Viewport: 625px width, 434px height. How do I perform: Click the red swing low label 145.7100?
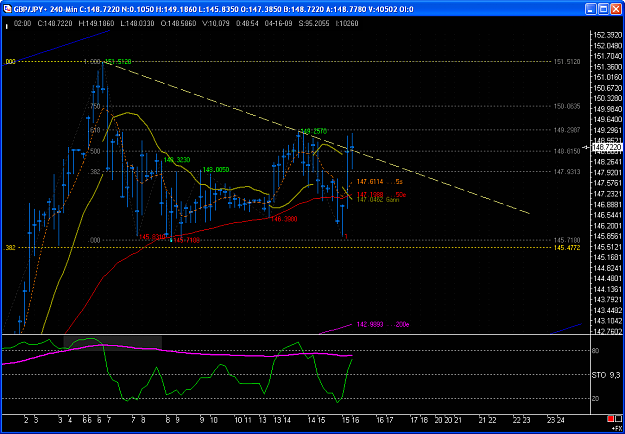(x=187, y=240)
